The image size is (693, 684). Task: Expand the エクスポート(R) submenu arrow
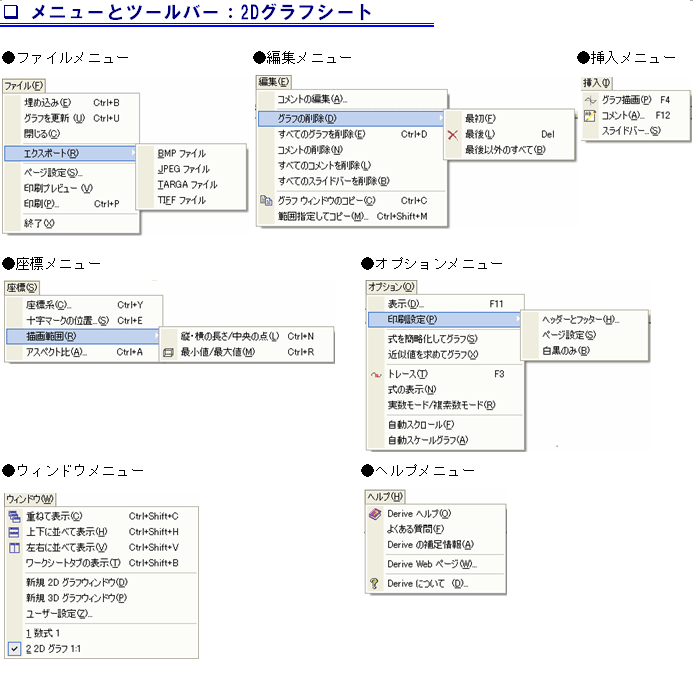pyautogui.click(x=133, y=153)
